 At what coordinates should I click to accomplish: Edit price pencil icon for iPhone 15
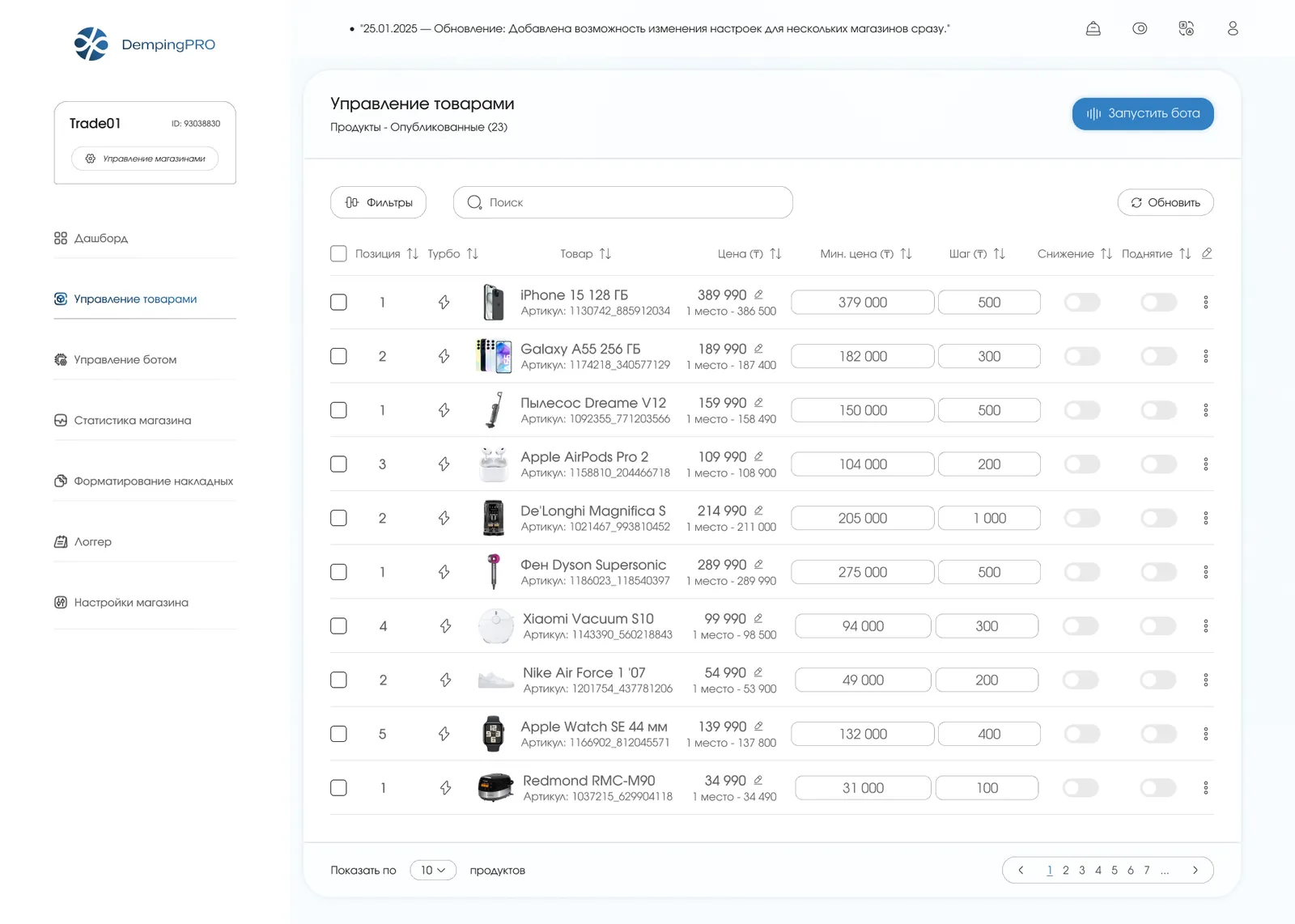[x=758, y=295]
